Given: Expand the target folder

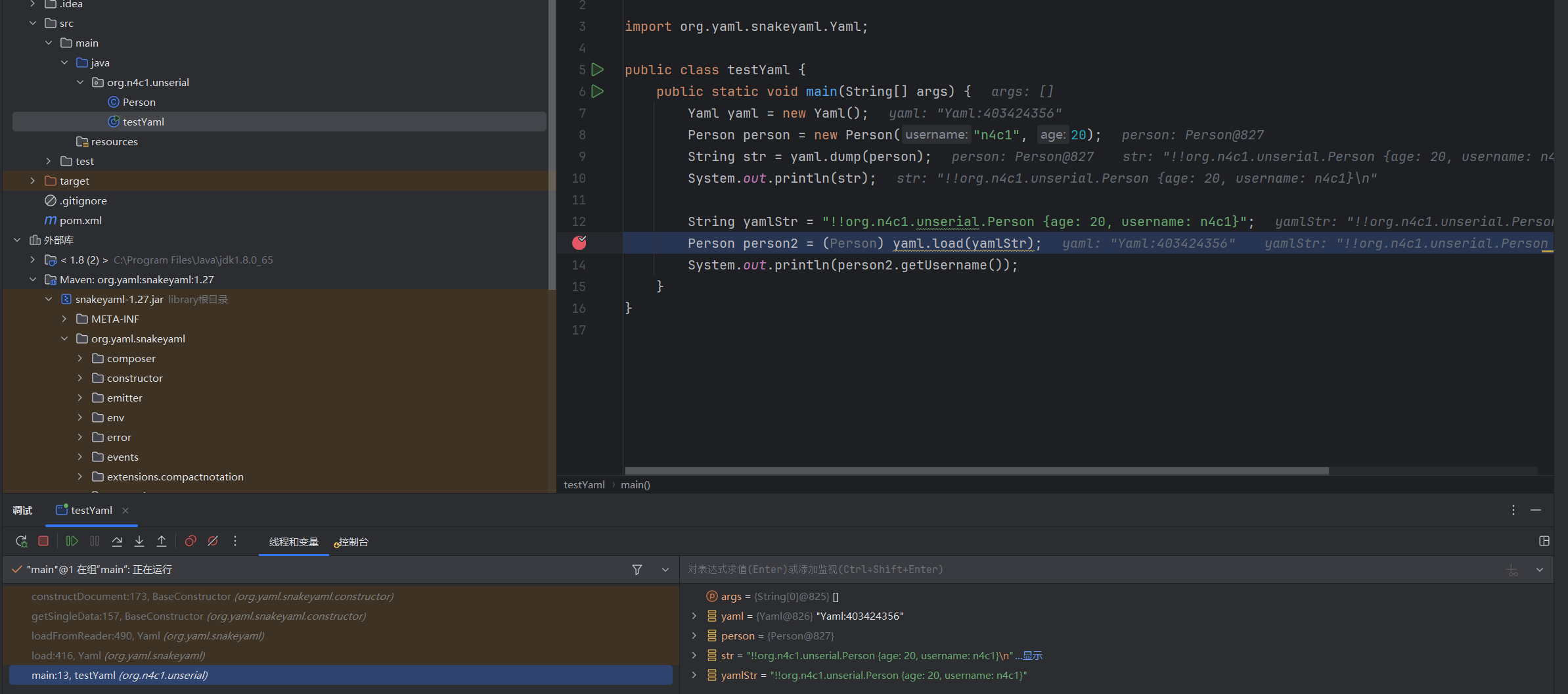Looking at the screenshot, I should click(33, 181).
